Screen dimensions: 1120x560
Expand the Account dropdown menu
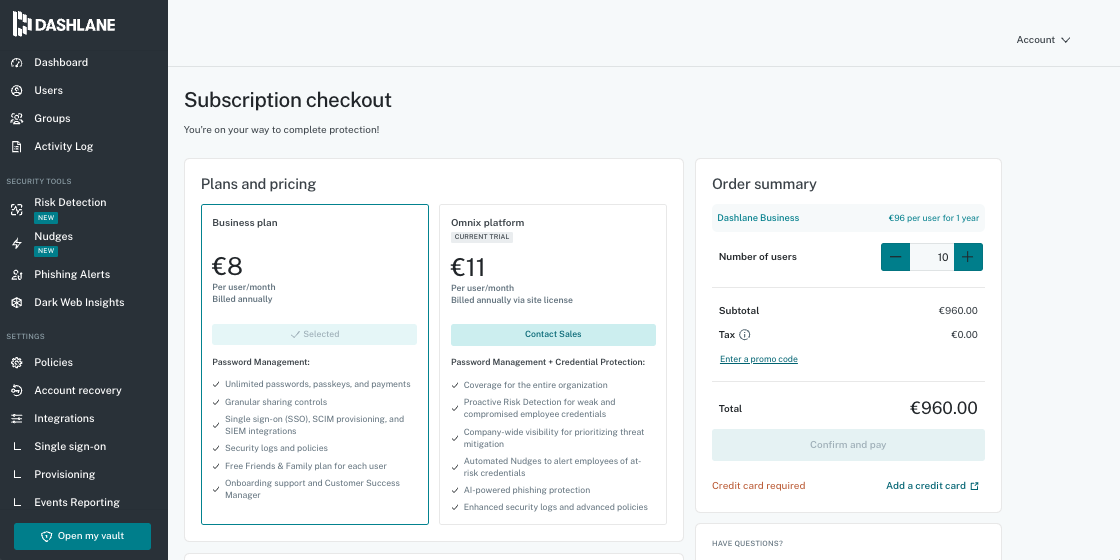click(x=1044, y=40)
